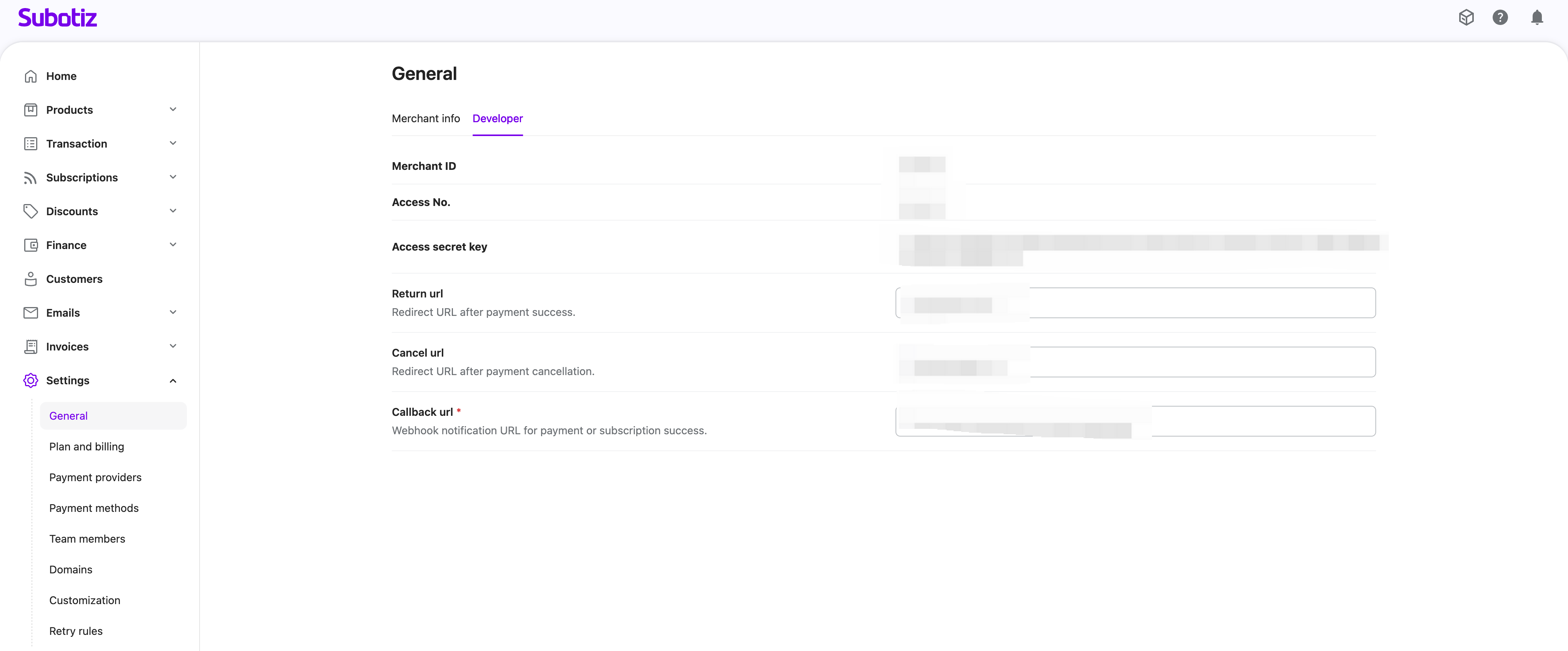
Task: Select the Developer tab
Action: point(497,119)
